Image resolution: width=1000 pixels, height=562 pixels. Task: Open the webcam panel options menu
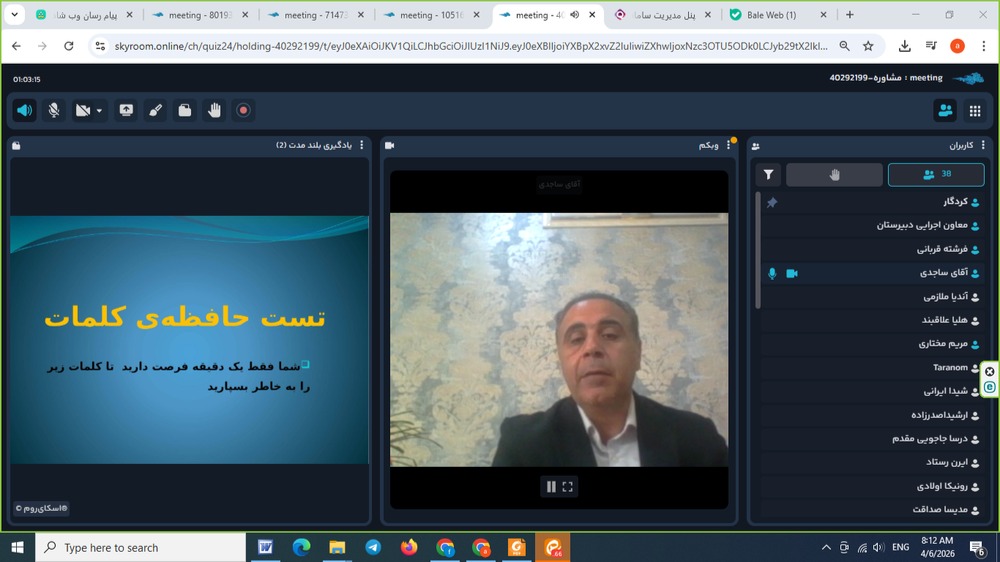[x=728, y=145]
